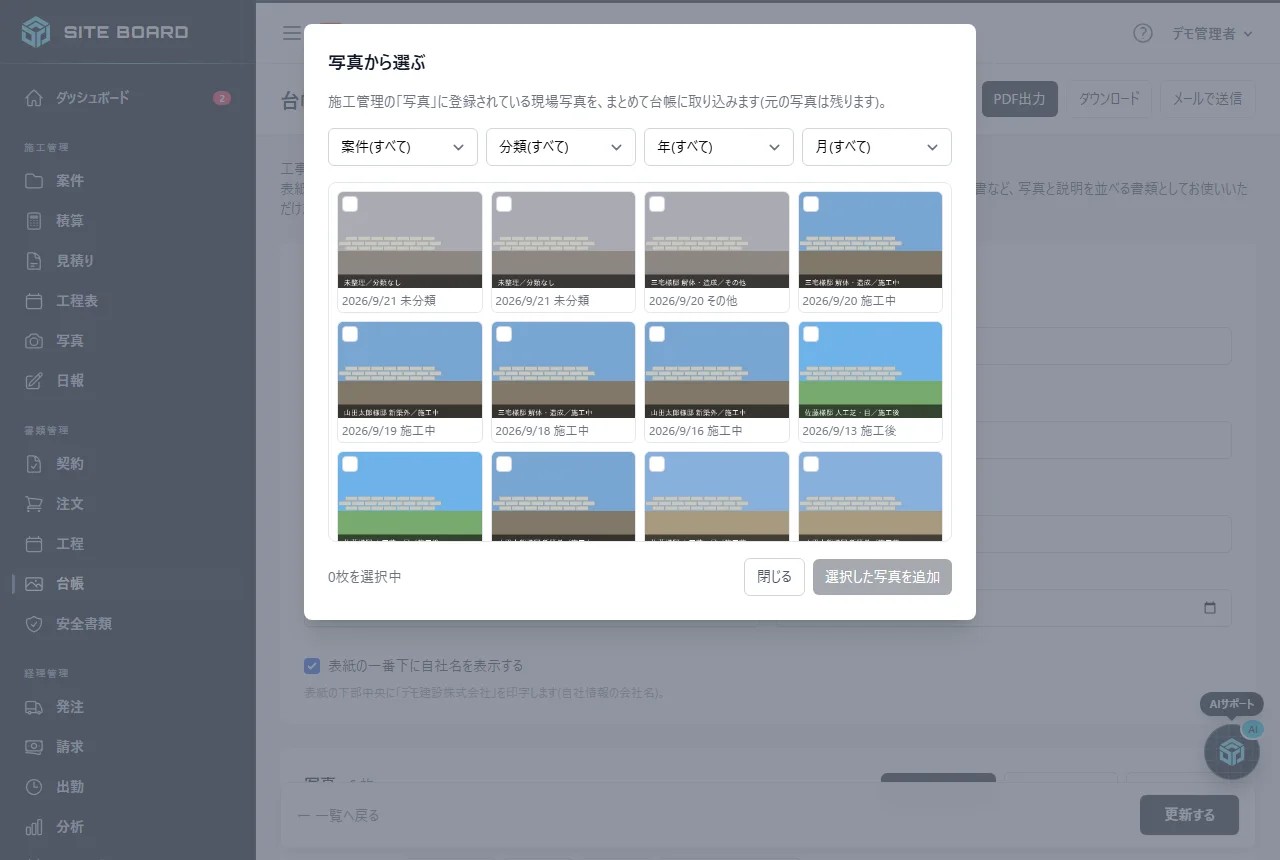This screenshot has width=1280, height=860.
Task: Check the 2026/9/13 施工後 photo checkbox
Action: coord(811,334)
